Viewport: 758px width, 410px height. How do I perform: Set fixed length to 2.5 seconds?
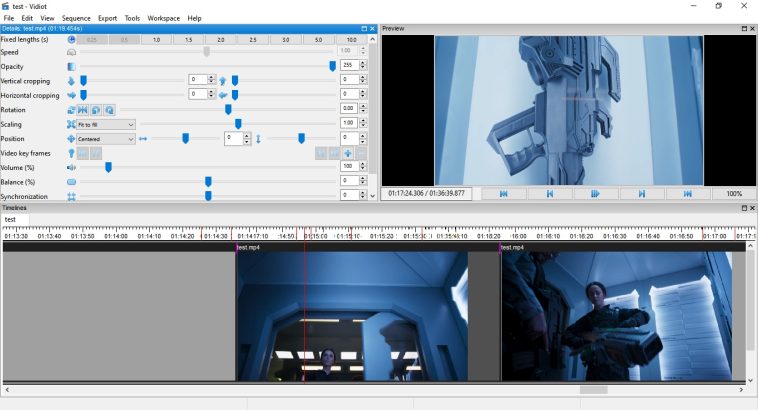253,40
